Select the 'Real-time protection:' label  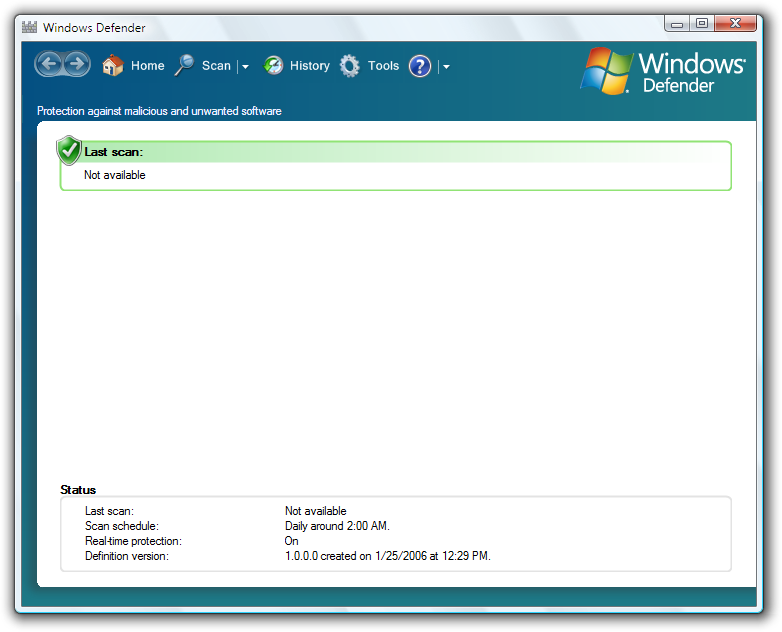point(133,541)
